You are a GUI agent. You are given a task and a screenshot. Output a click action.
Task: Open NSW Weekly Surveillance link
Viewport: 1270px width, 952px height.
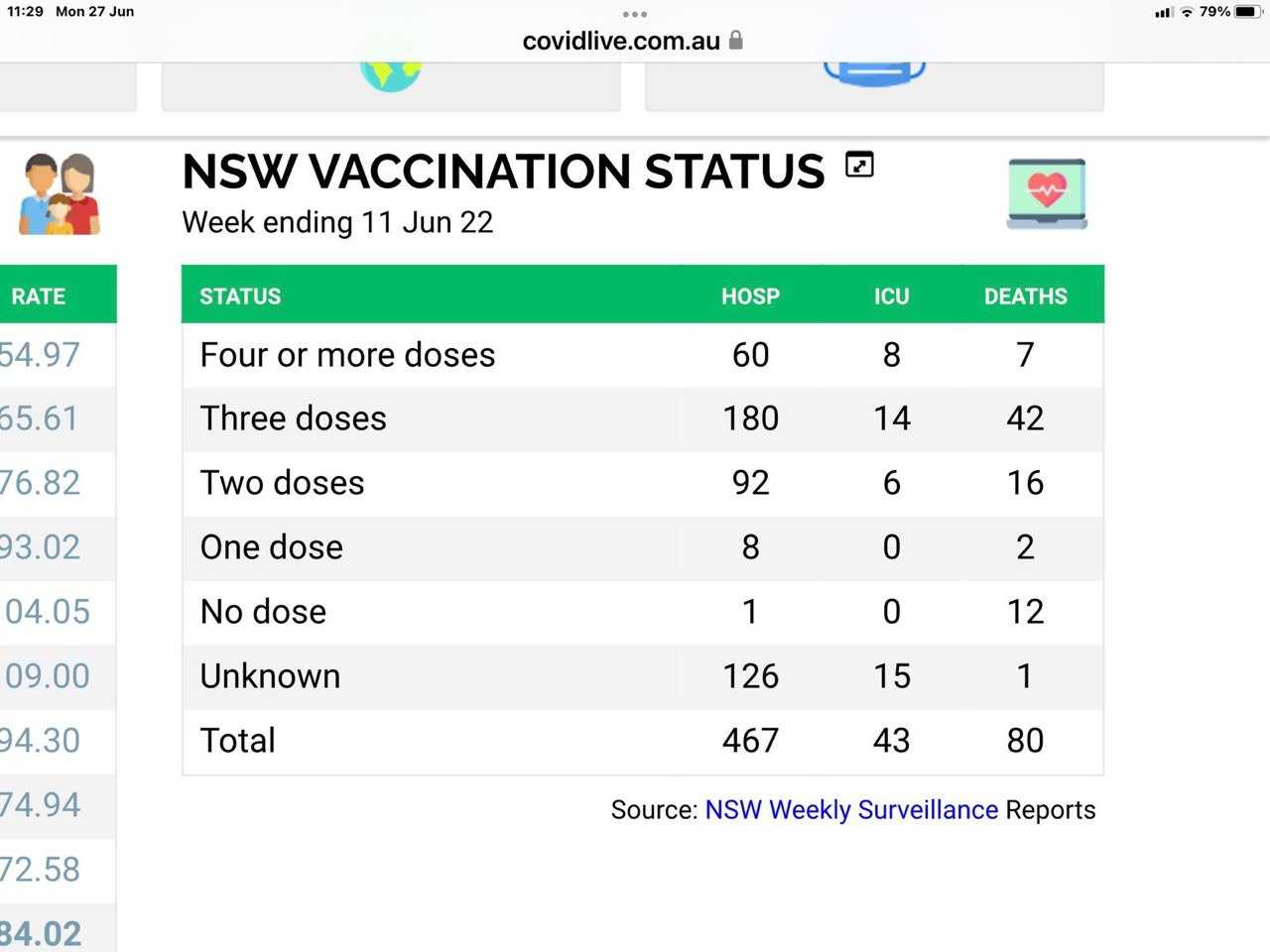(x=851, y=809)
